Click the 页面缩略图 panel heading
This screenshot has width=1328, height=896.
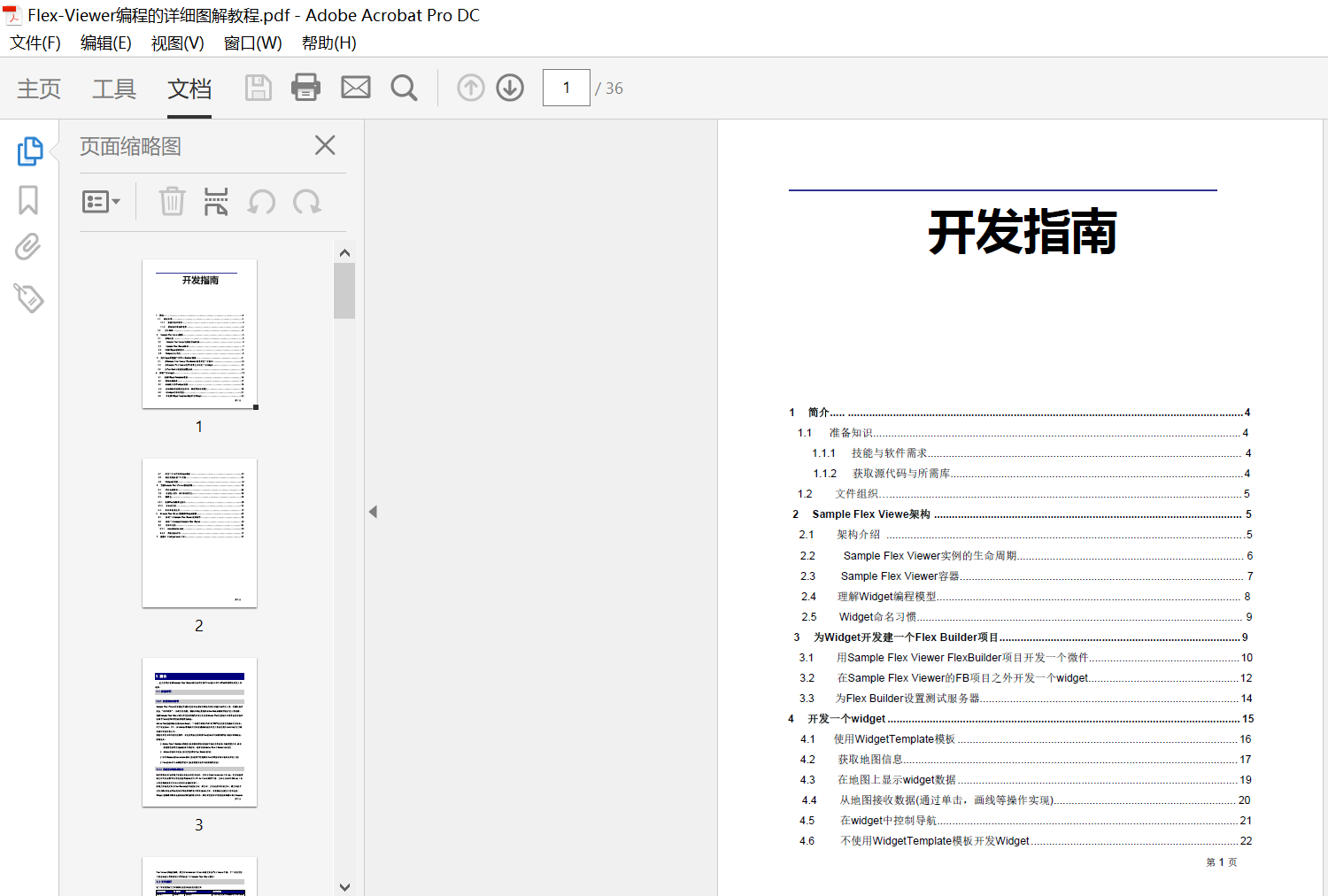pos(130,146)
